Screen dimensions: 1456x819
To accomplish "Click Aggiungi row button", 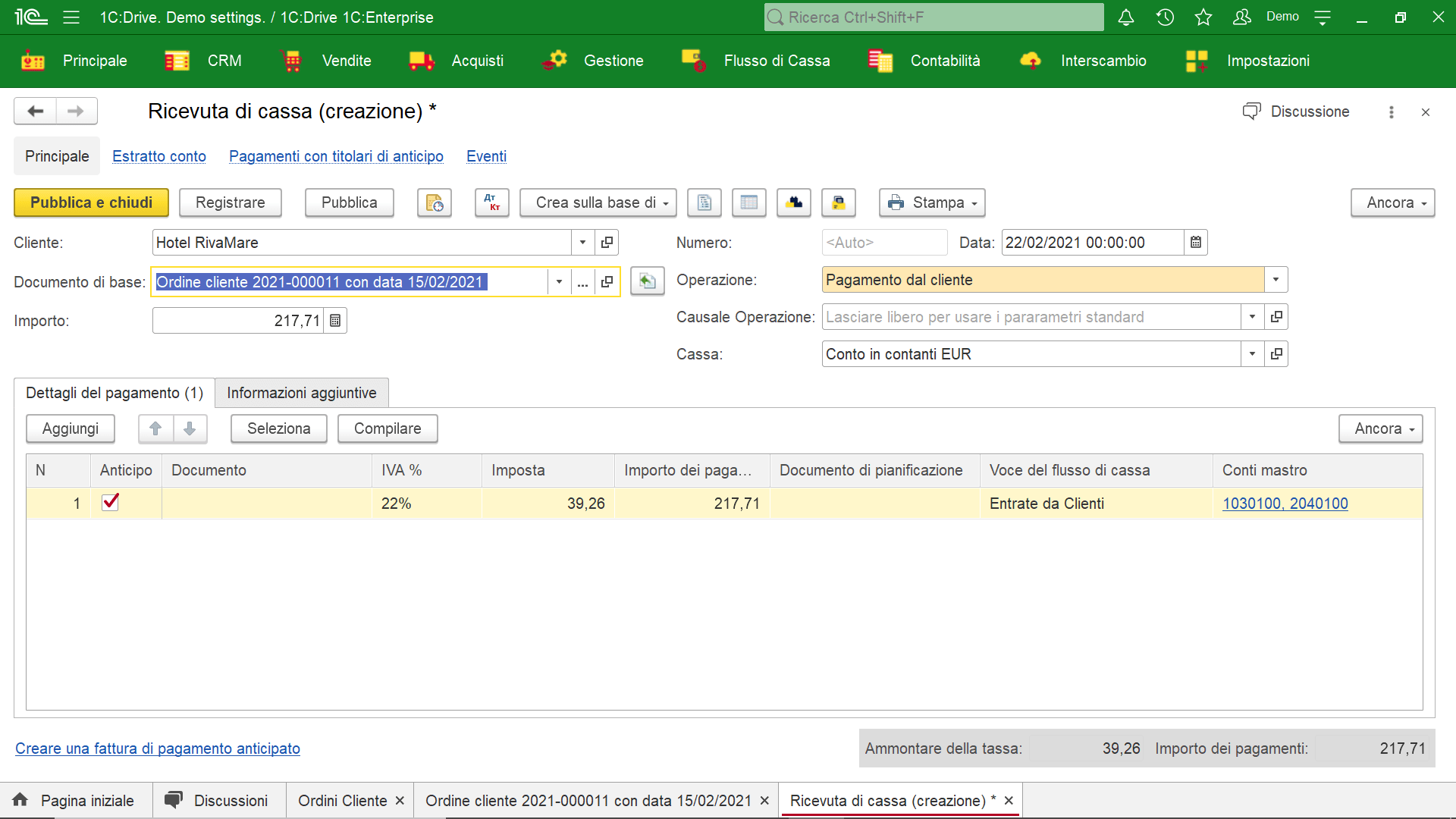I will (71, 428).
